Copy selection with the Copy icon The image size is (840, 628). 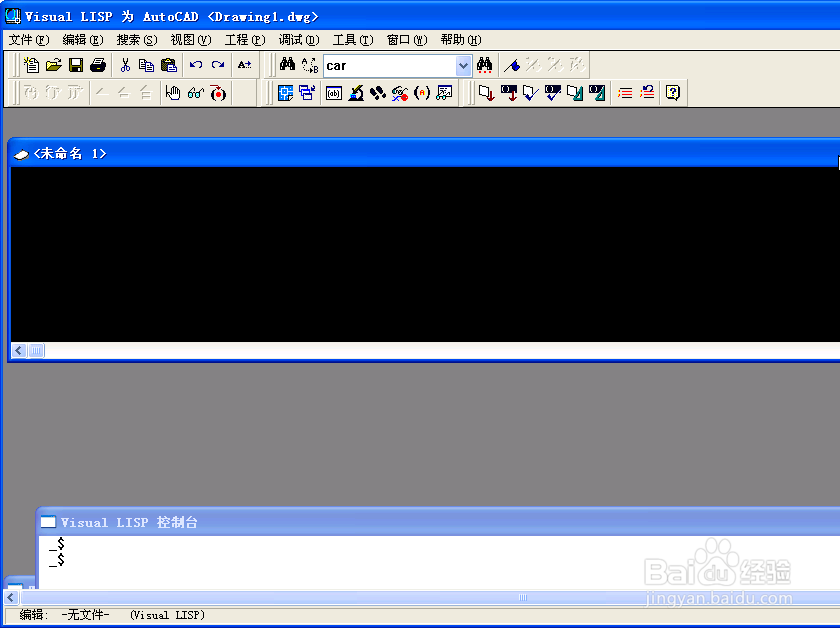(146, 65)
